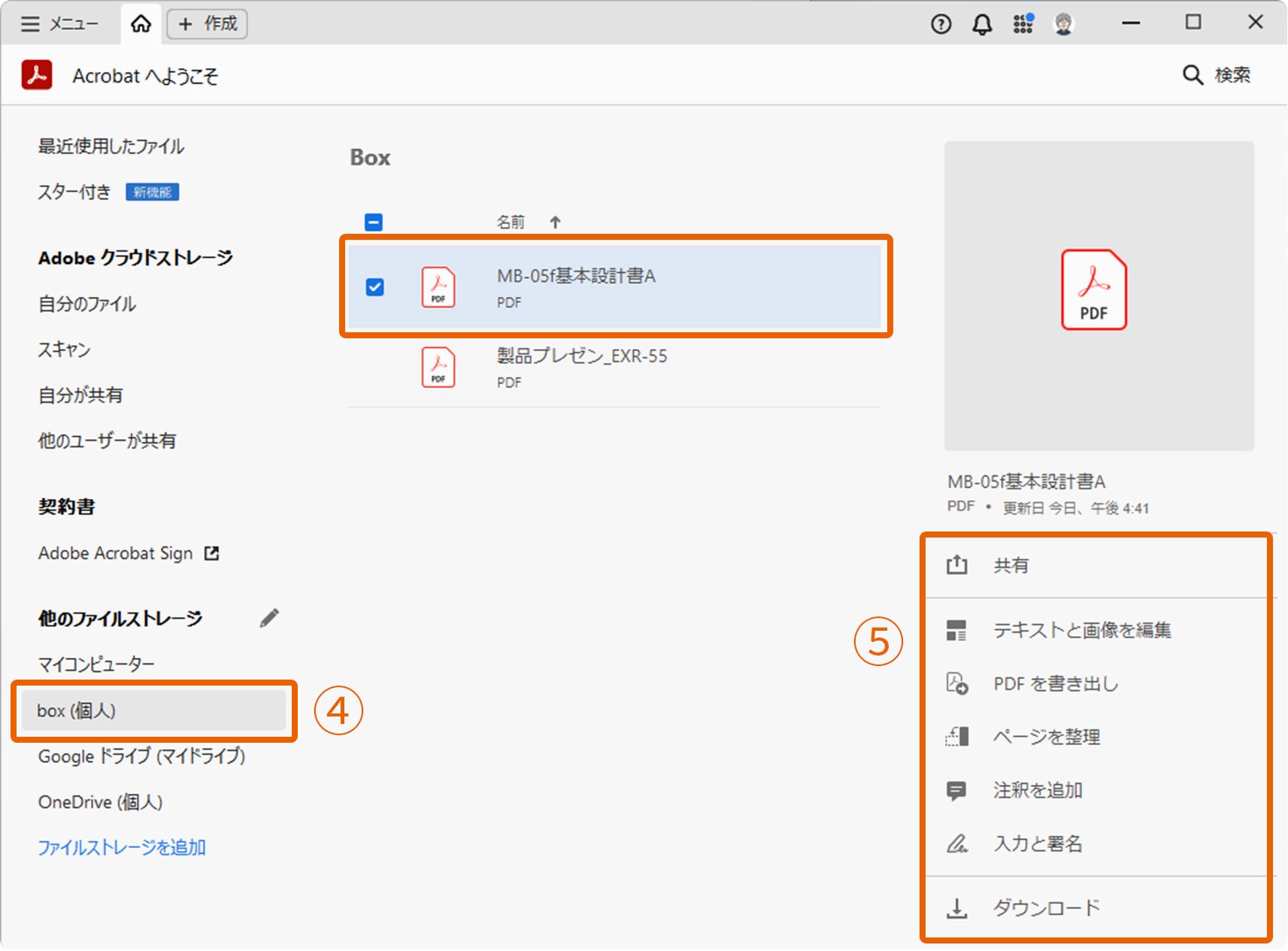Click the 検索 search magnifier
The image size is (1288, 951).
click(1193, 75)
